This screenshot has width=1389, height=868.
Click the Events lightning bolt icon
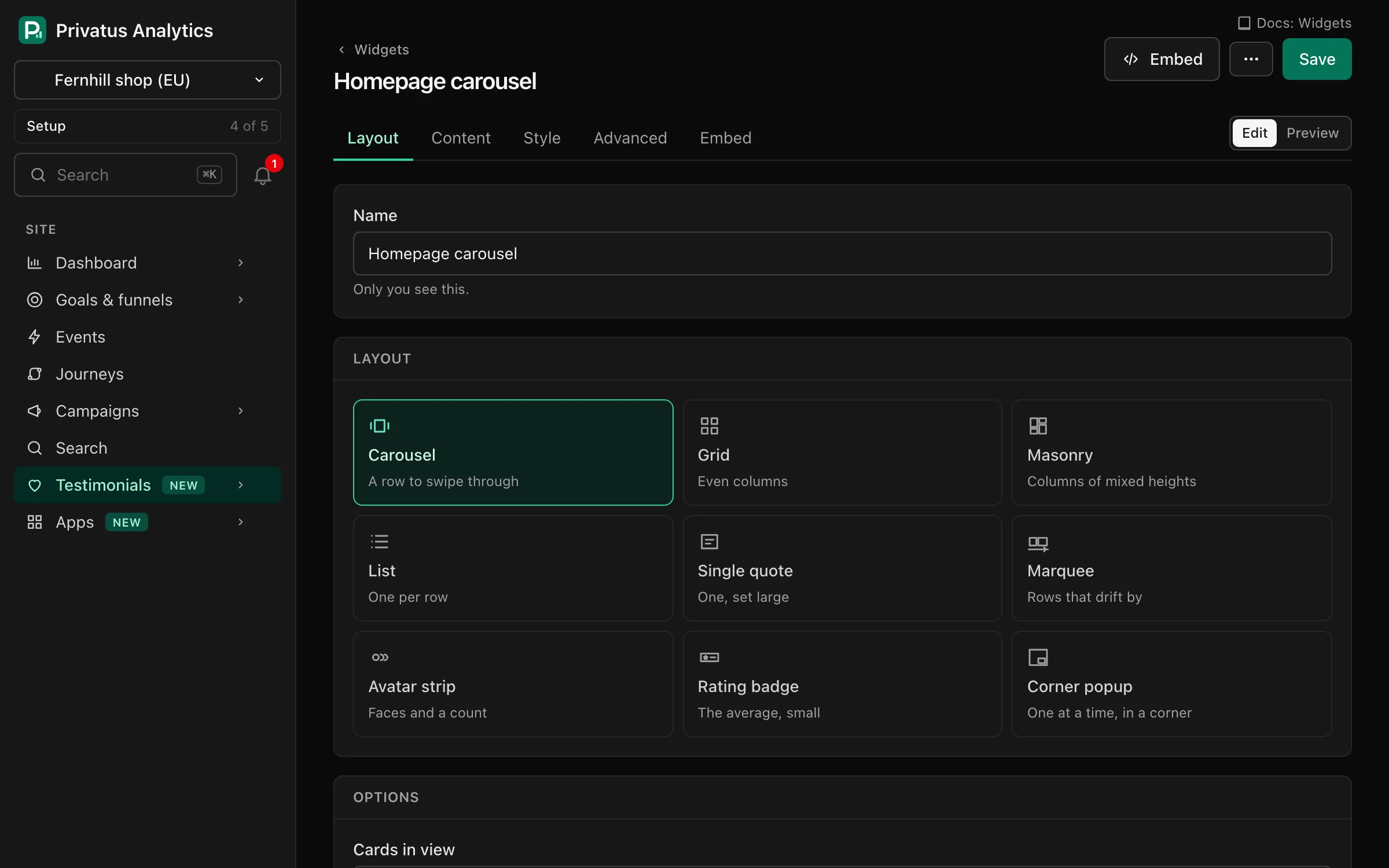coord(35,337)
